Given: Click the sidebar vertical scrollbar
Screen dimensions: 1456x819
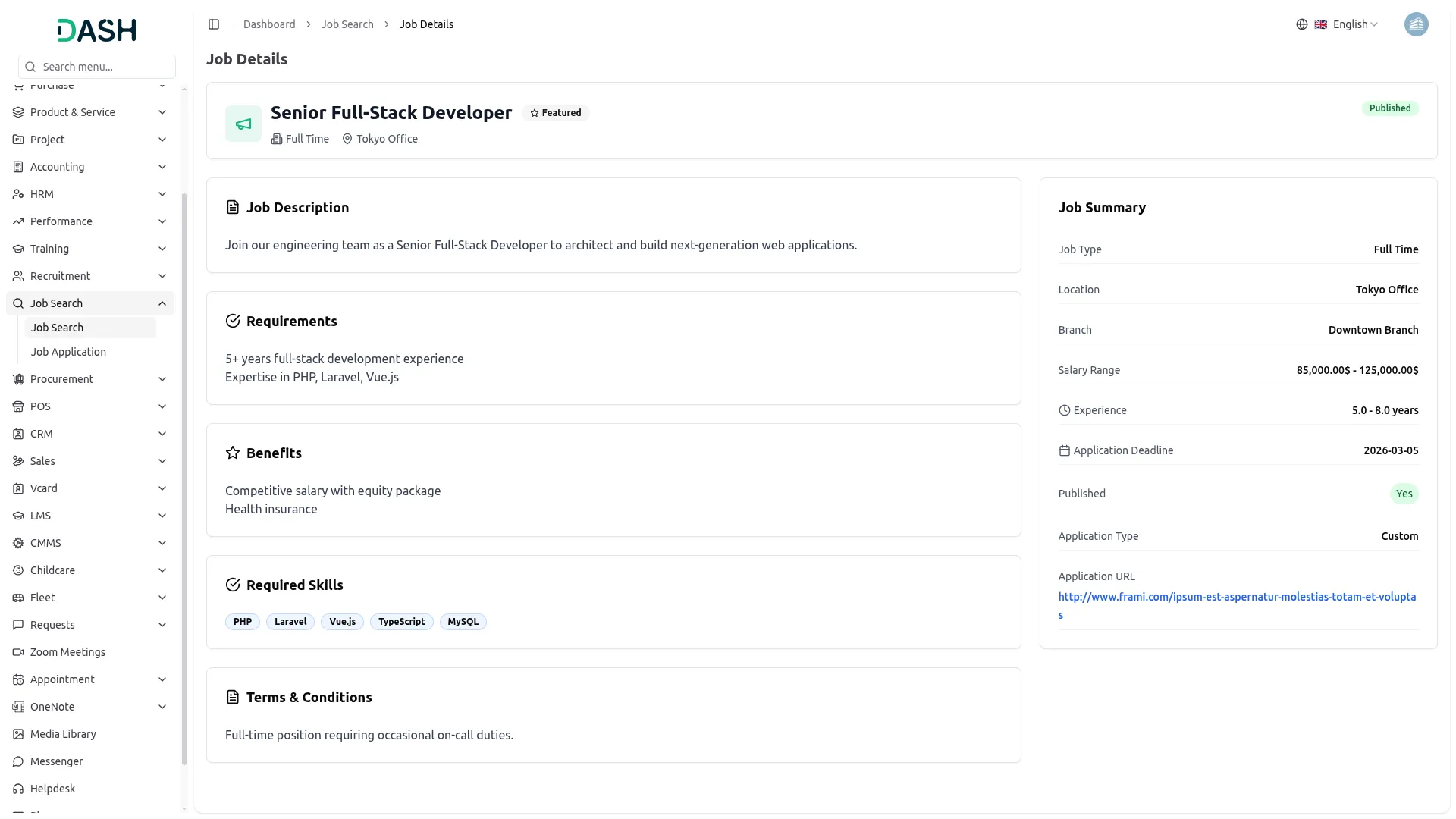Looking at the screenshot, I should (184, 478).
